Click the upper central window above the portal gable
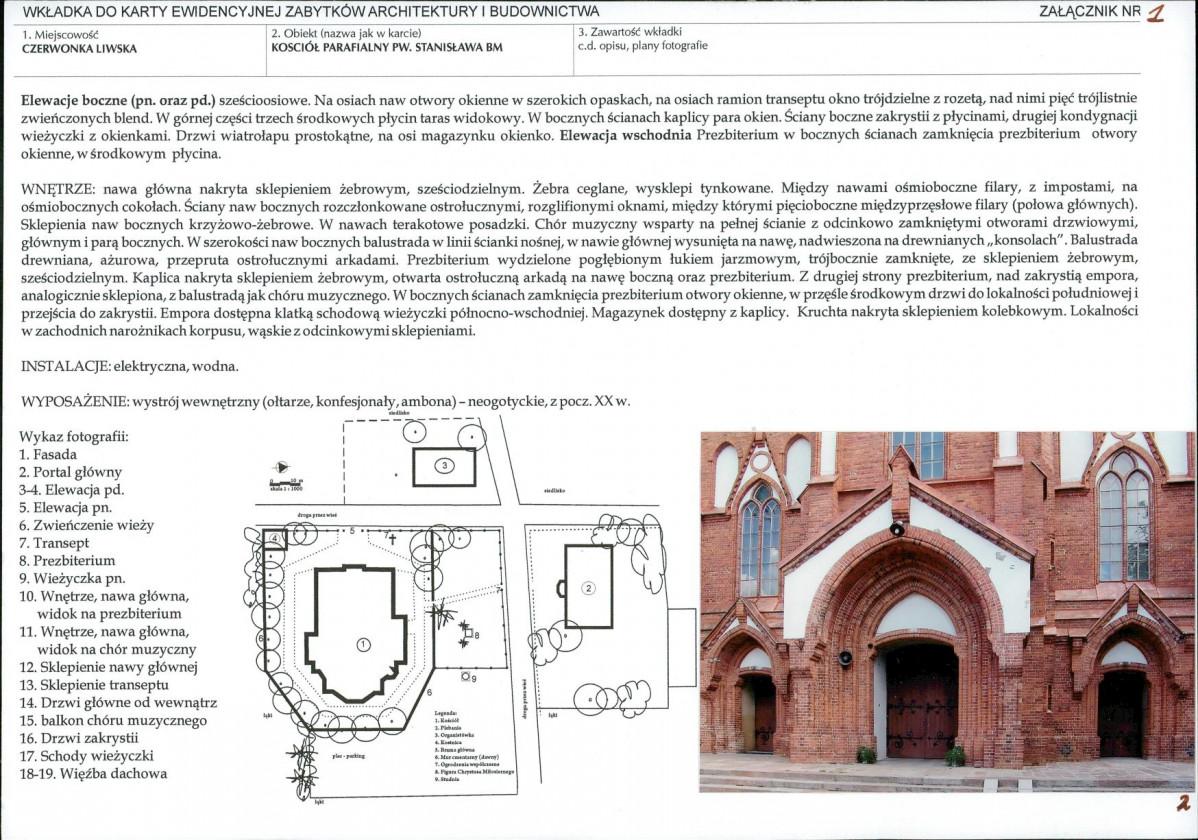Viewport: 1198px width, 840px height. point(919,456)
